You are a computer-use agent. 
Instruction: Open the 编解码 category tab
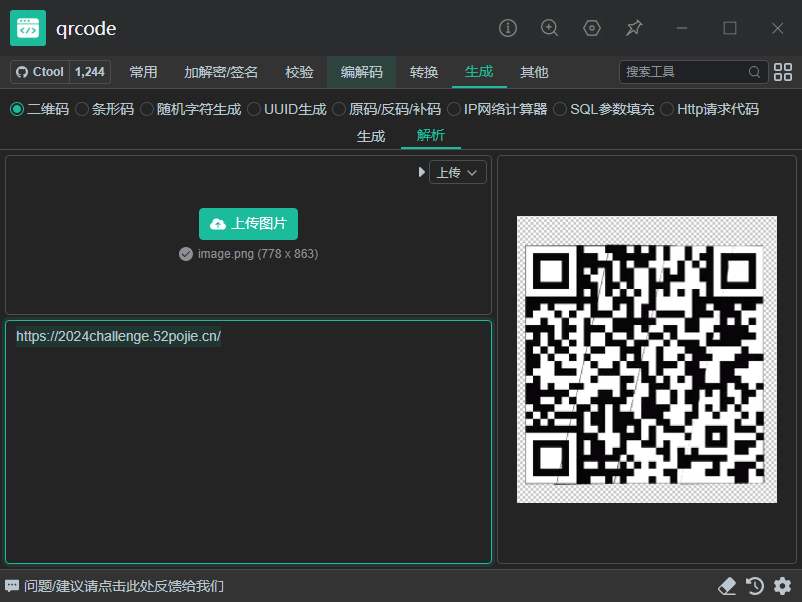(x=362, y=72)
